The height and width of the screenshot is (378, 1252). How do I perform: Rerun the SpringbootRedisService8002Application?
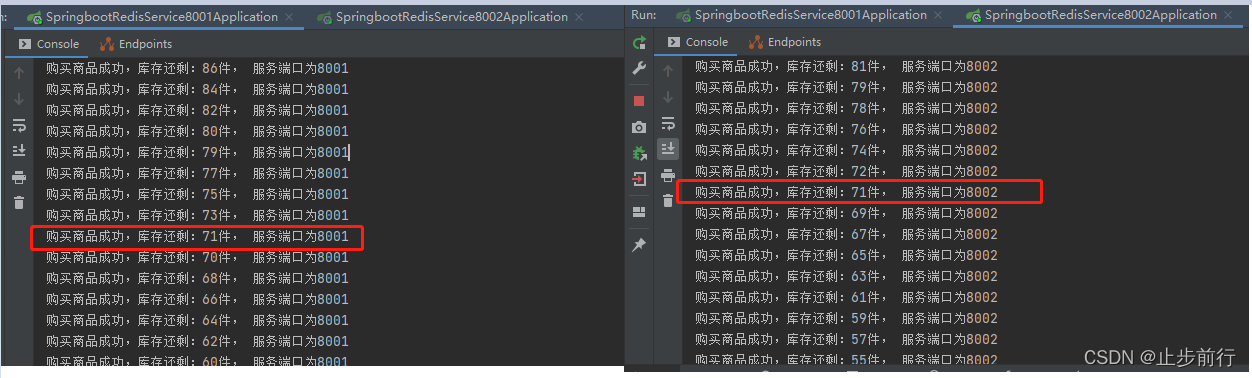point(640,42)
